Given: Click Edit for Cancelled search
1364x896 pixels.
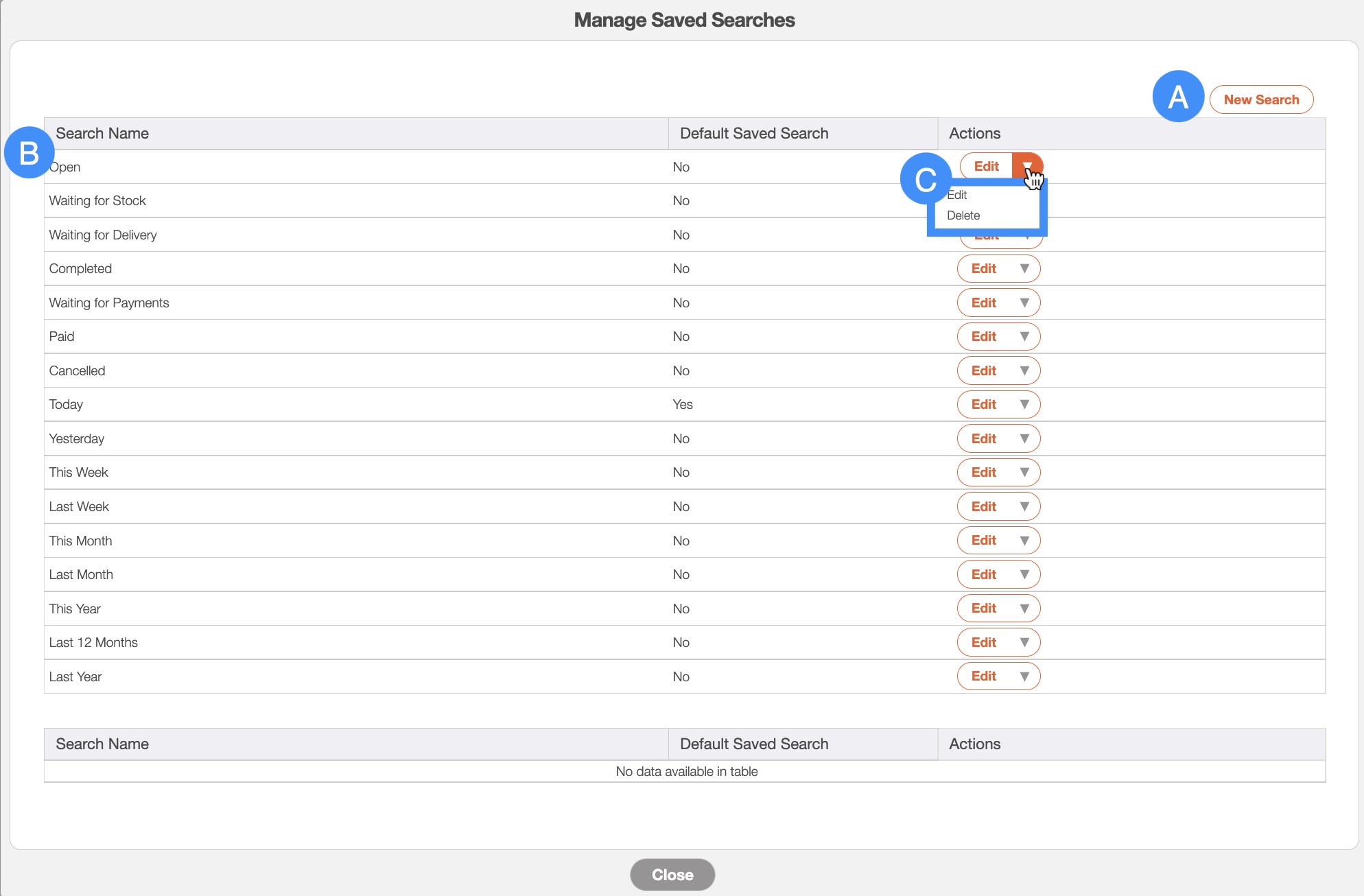Looking at the screenshot, I should 983,370.
